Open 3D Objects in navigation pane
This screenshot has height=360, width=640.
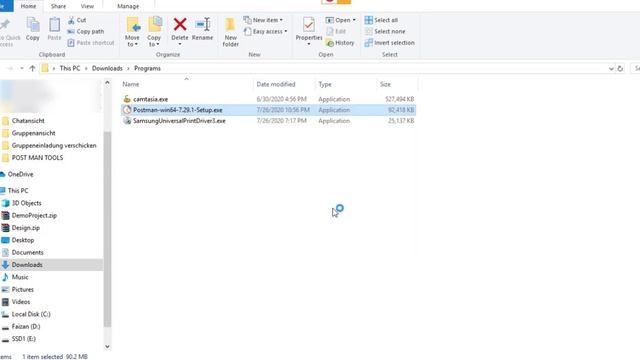[x=27, y=203]
